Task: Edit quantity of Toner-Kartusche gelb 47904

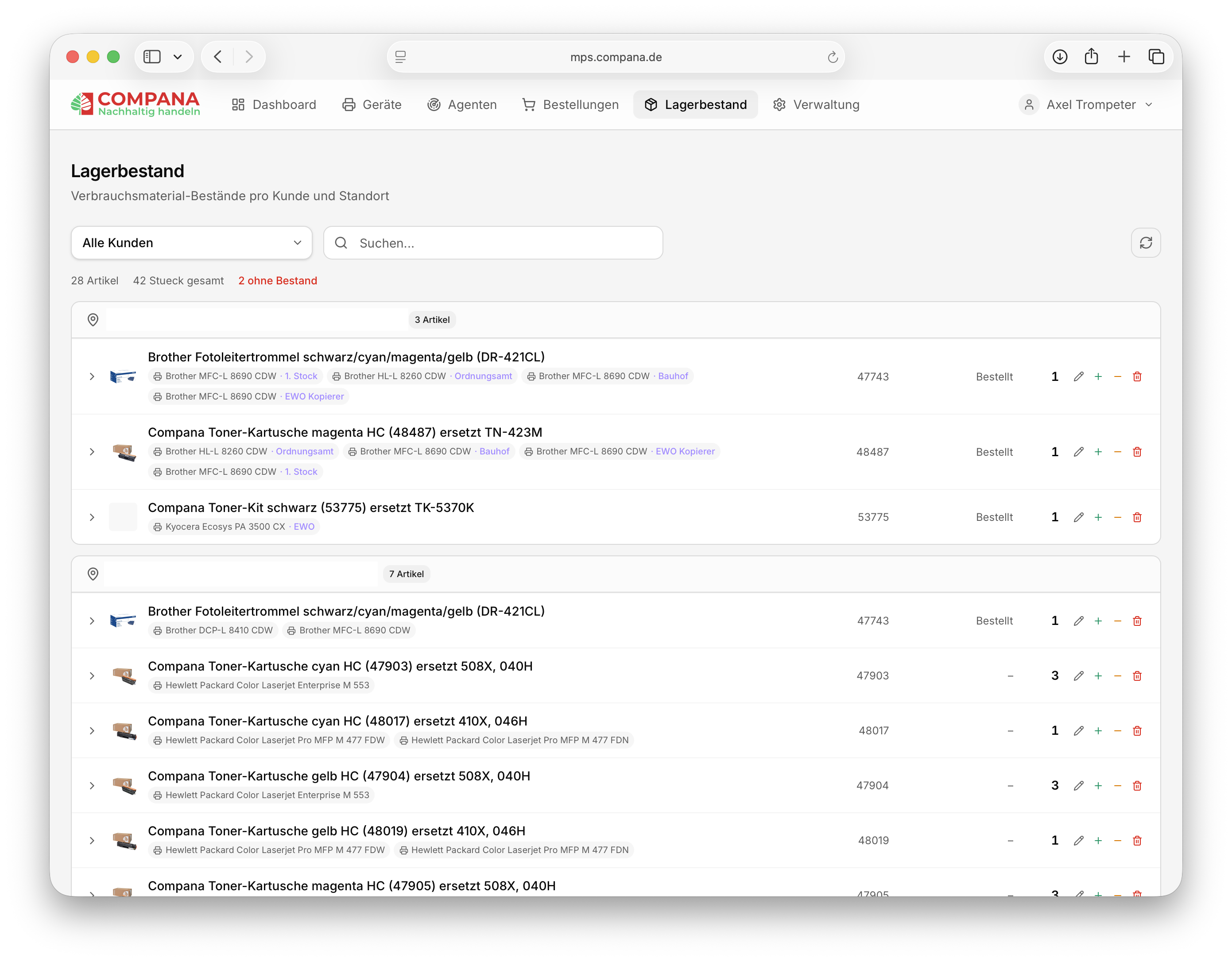Action: click(1078, 785)
